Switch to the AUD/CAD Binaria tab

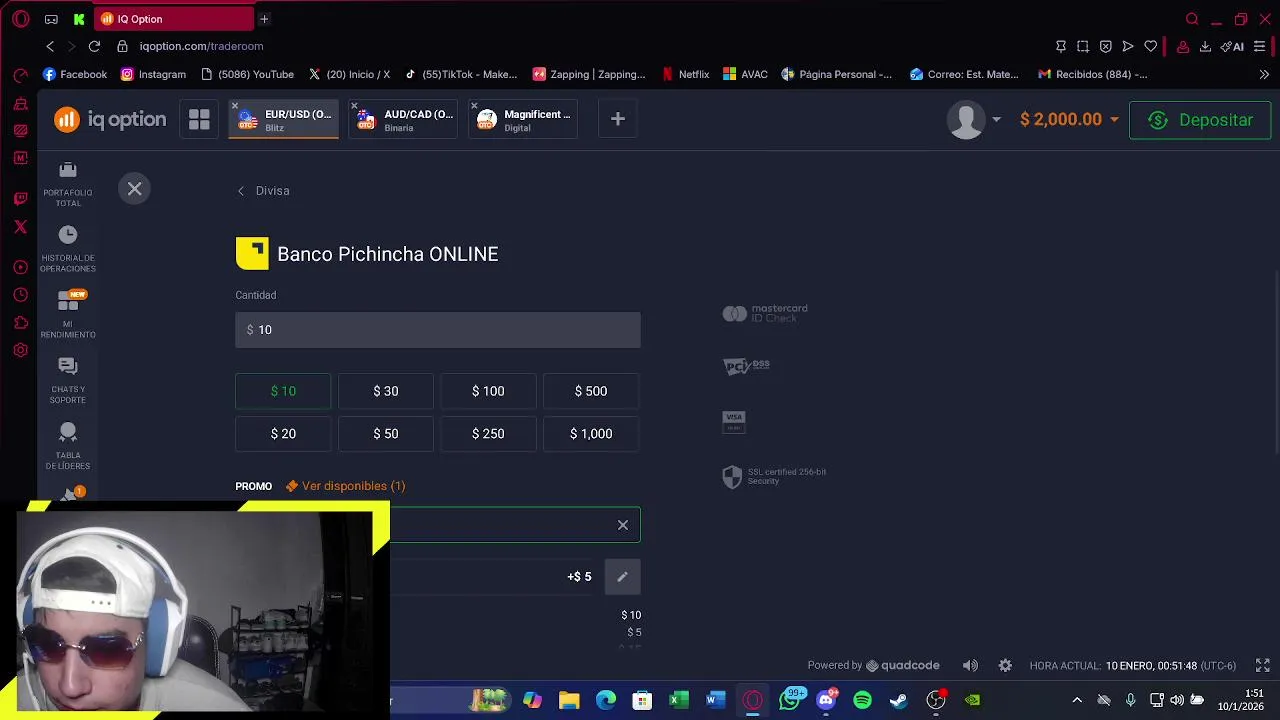coord(405,120)
